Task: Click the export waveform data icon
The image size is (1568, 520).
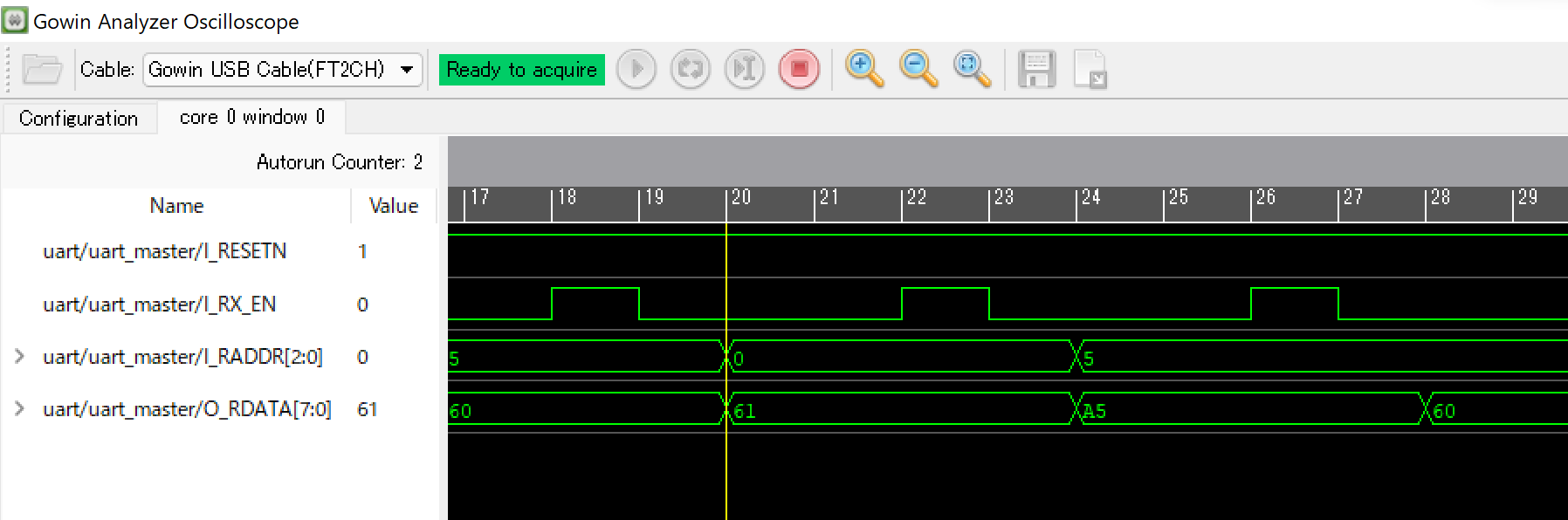Action: pos(1090,69)
